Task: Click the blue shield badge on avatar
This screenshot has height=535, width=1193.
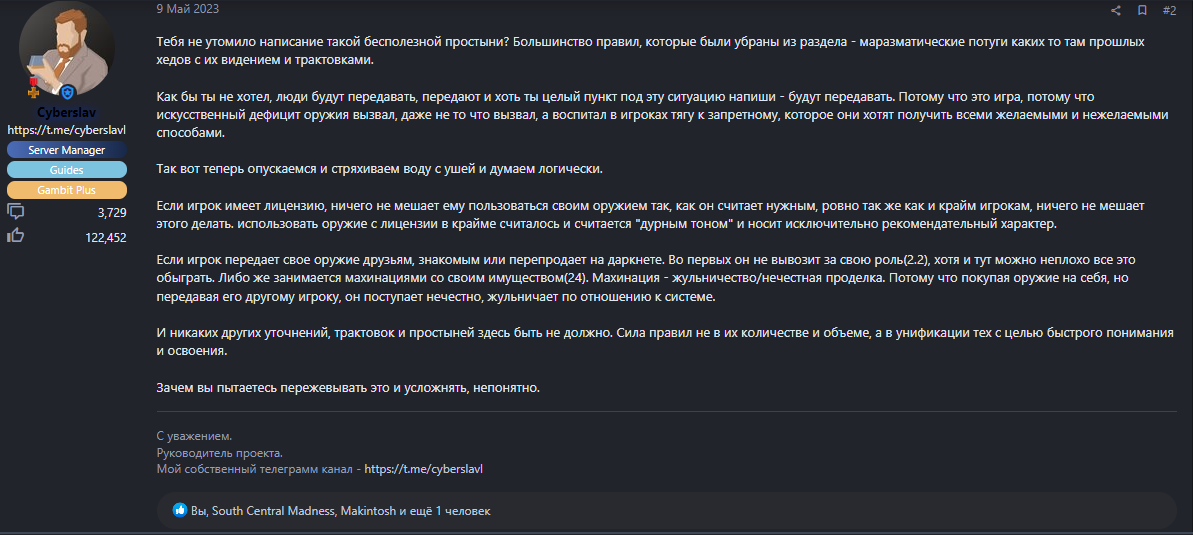Action: point(68,93)
